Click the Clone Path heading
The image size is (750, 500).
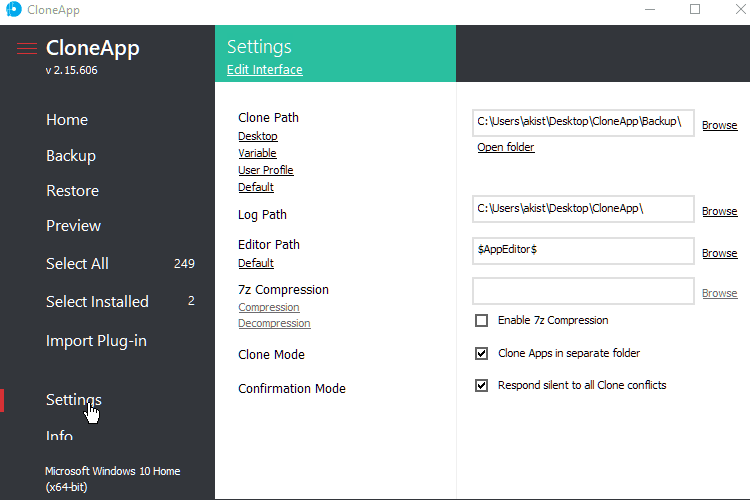[268, 118]
